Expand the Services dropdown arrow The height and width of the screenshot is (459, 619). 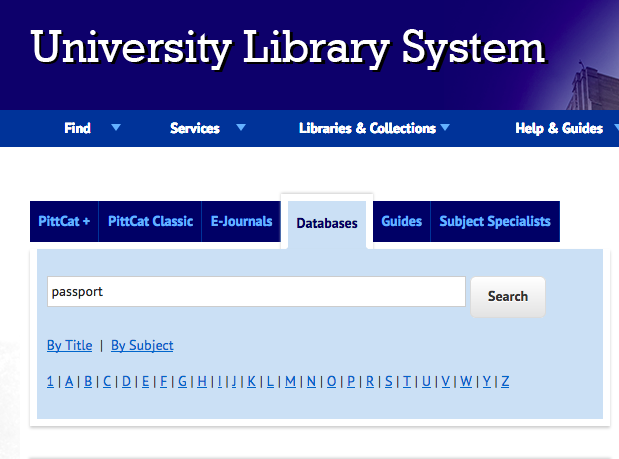(x=241, y=127)
